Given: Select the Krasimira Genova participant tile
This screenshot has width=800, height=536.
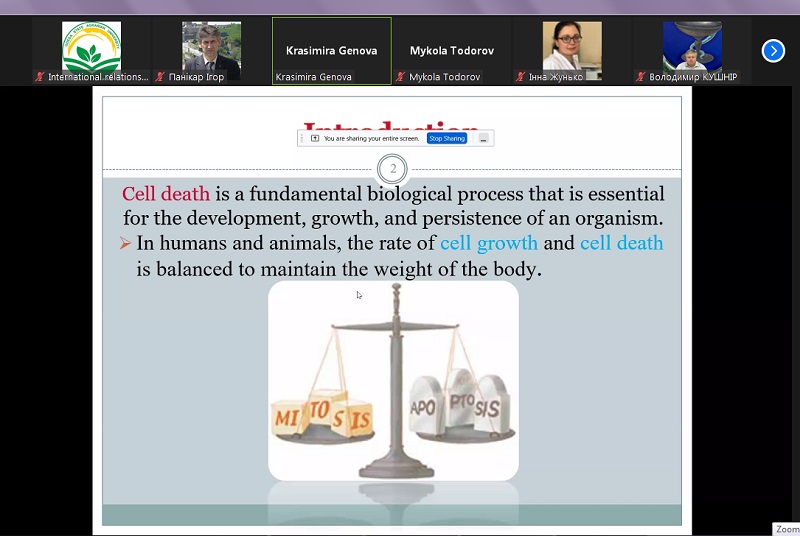Looking at the screenshot, I should [331, 50].
